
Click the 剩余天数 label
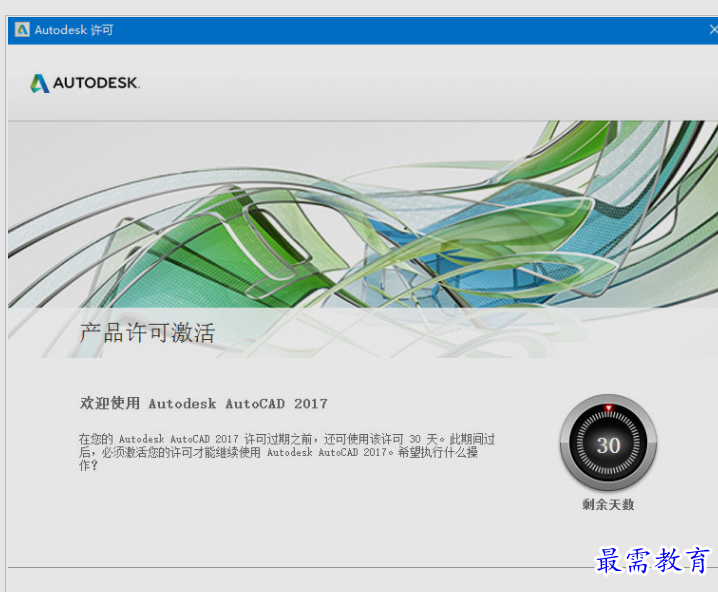click(x=608, y=505)
